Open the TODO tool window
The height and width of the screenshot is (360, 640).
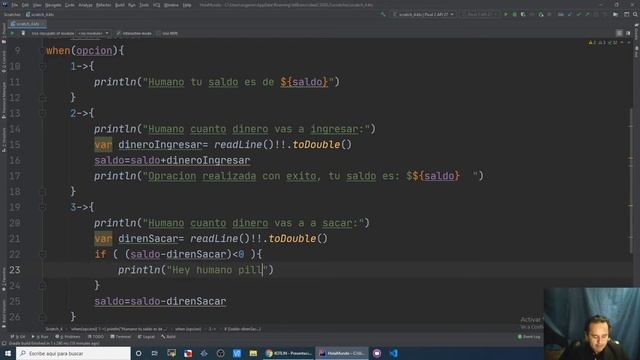point(96,337)
